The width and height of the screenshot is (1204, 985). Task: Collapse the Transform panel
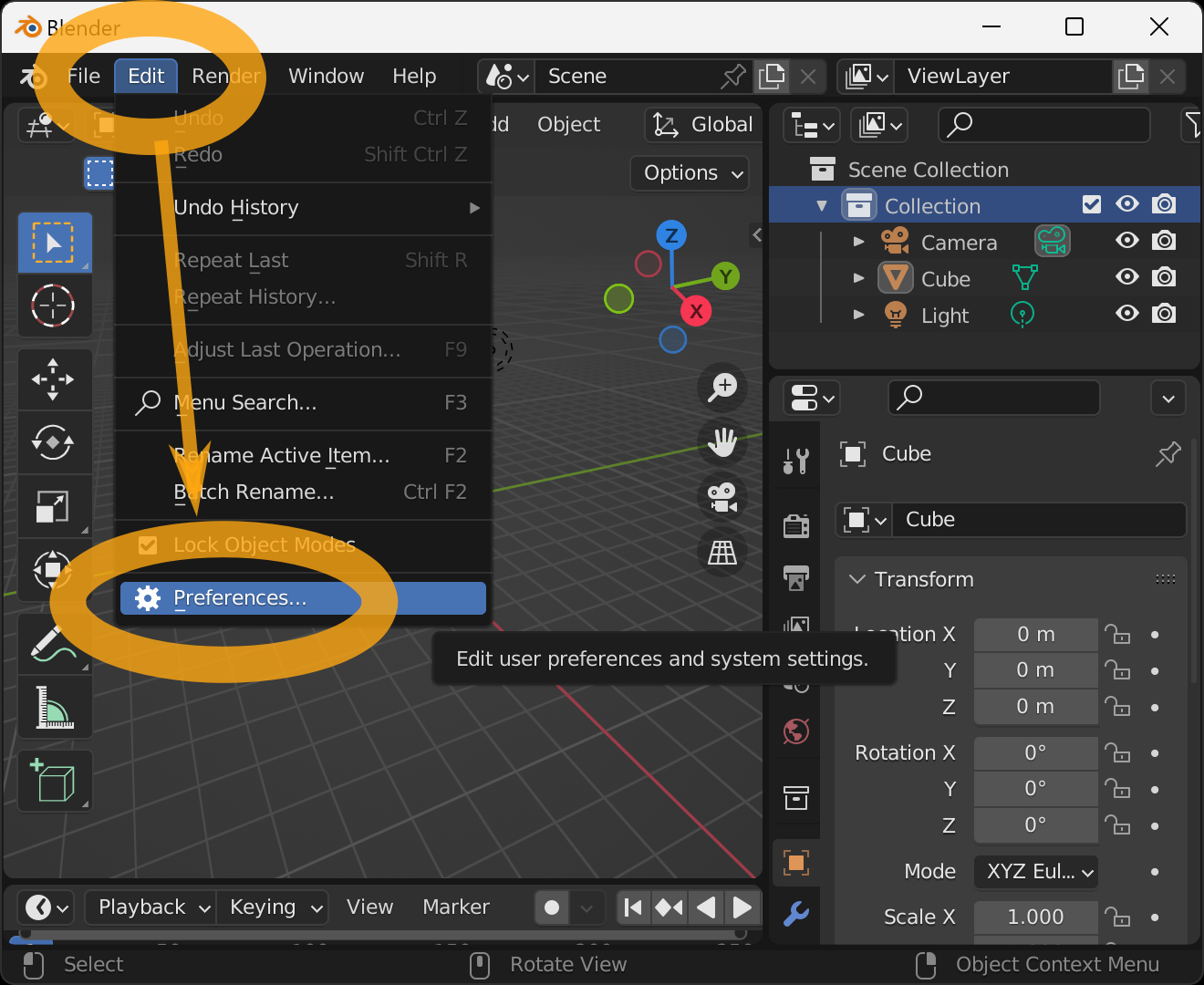[x=857, y=579]
